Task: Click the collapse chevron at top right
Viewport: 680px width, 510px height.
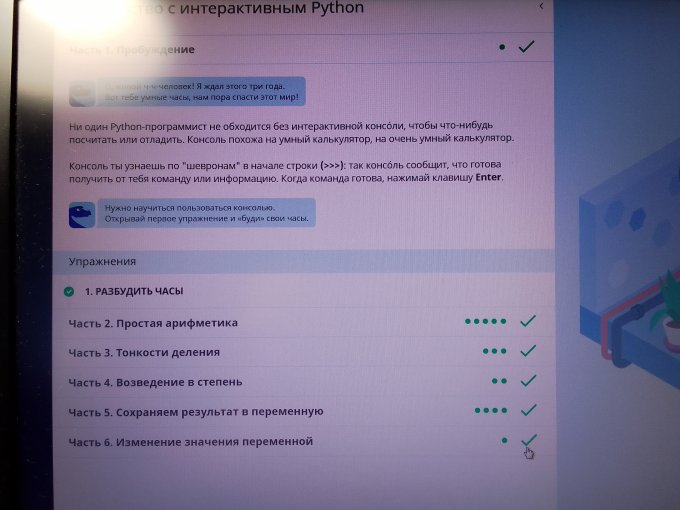Action: tap(541, 7)
